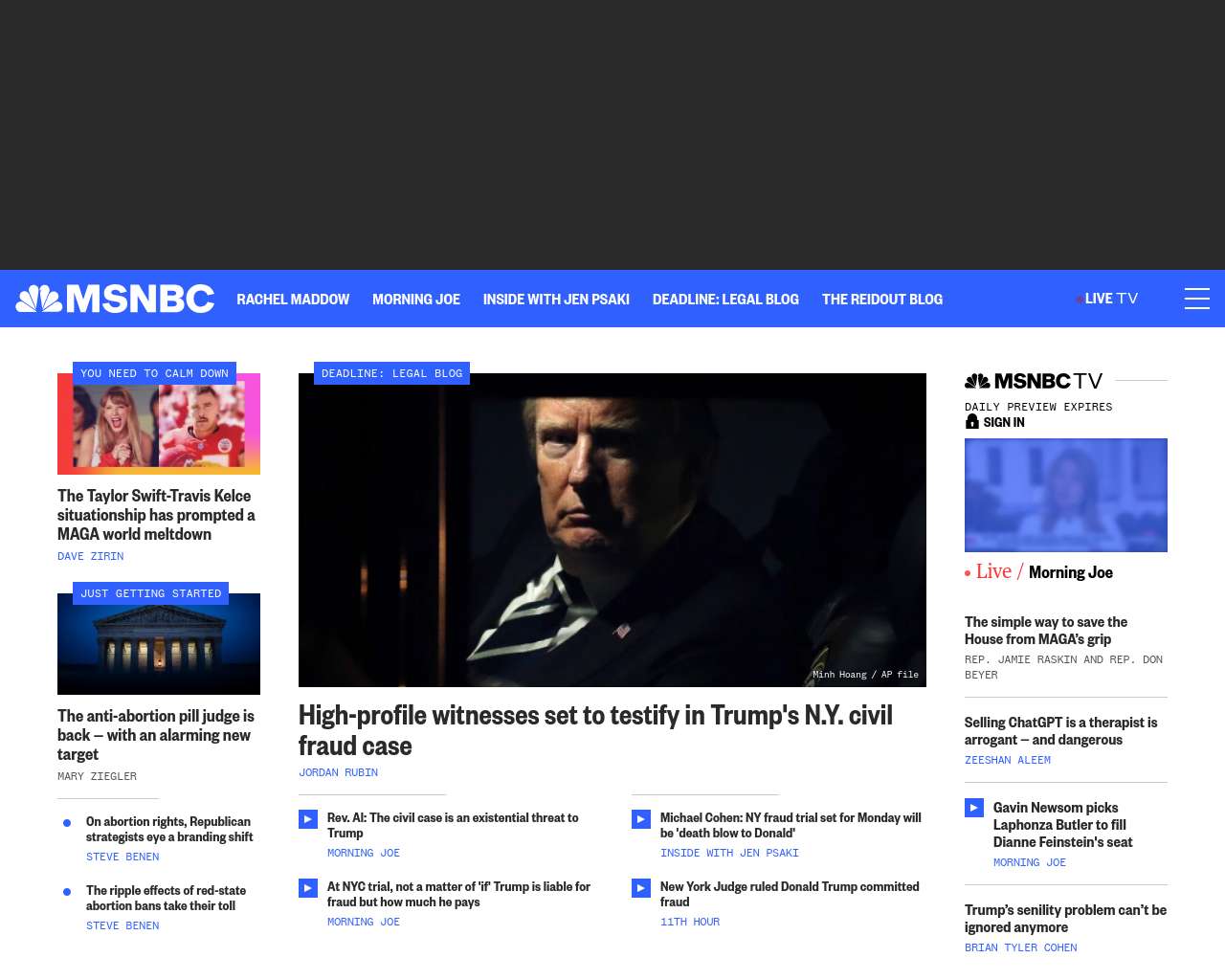Open Deadline: Legal Blog nav item
The width and height of the screenshot is (1225, 980).
pyautogui.click(x=725, y=300)
